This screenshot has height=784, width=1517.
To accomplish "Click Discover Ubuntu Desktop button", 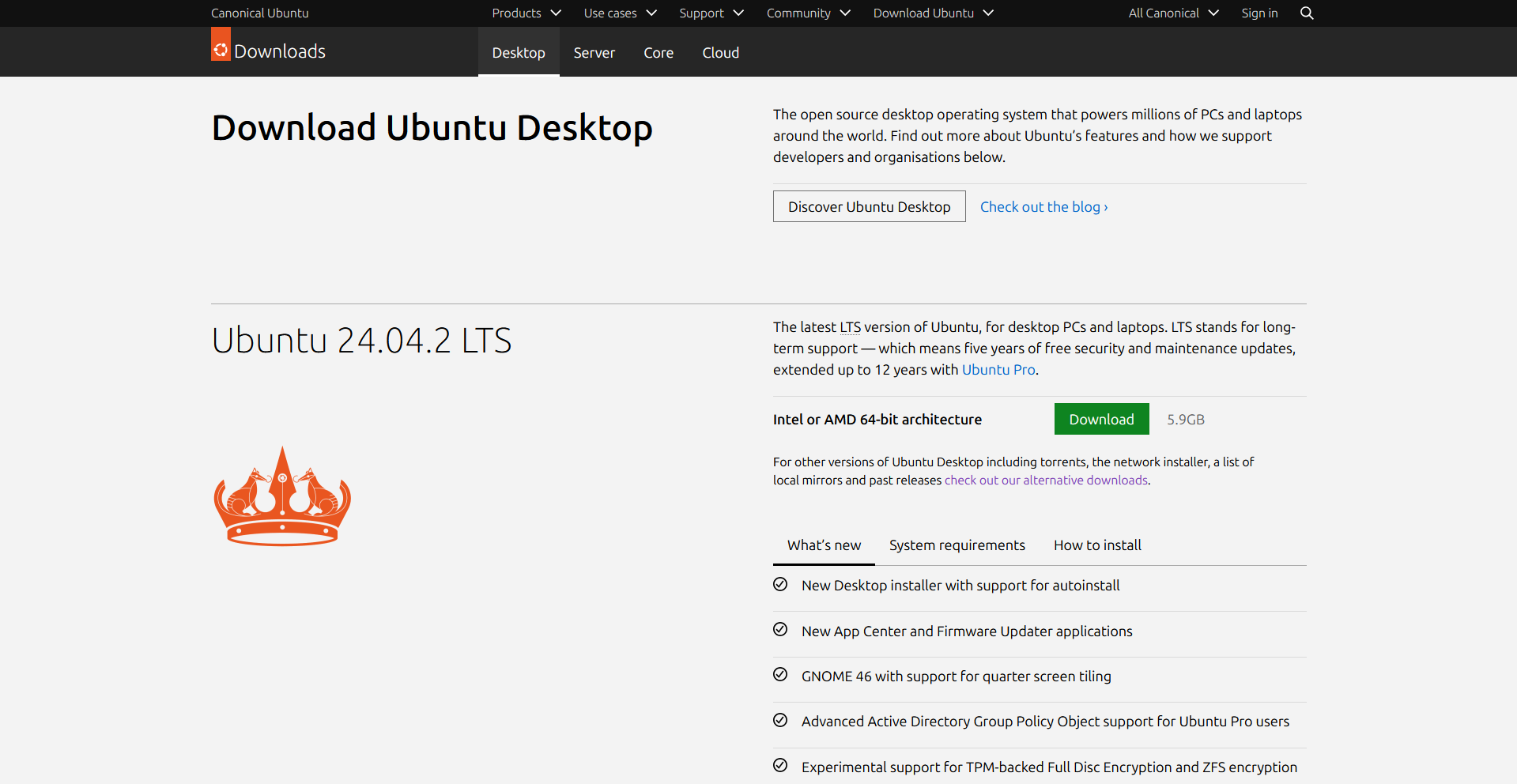I will pyautogui.click(x=870, y=207).
